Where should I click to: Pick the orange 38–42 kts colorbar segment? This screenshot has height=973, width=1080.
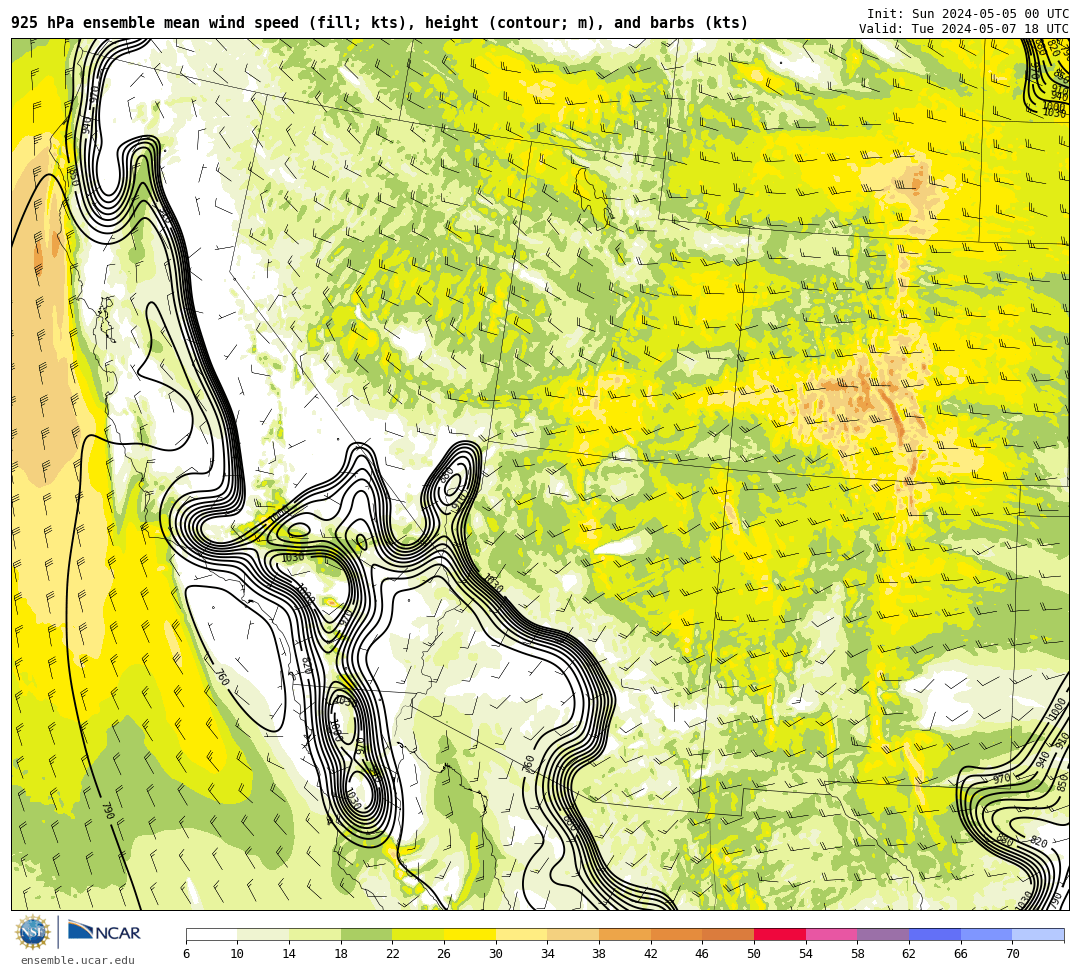coord(625,934)
